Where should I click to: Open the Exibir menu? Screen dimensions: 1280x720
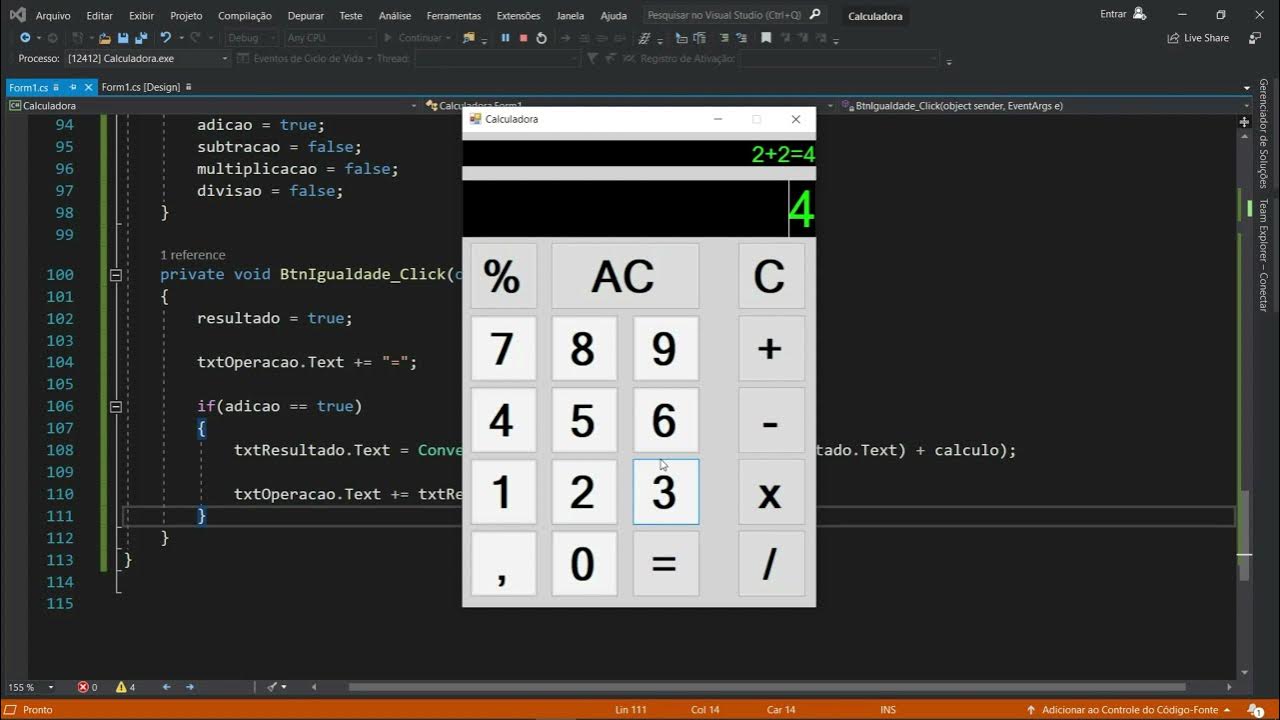point(141,15)
